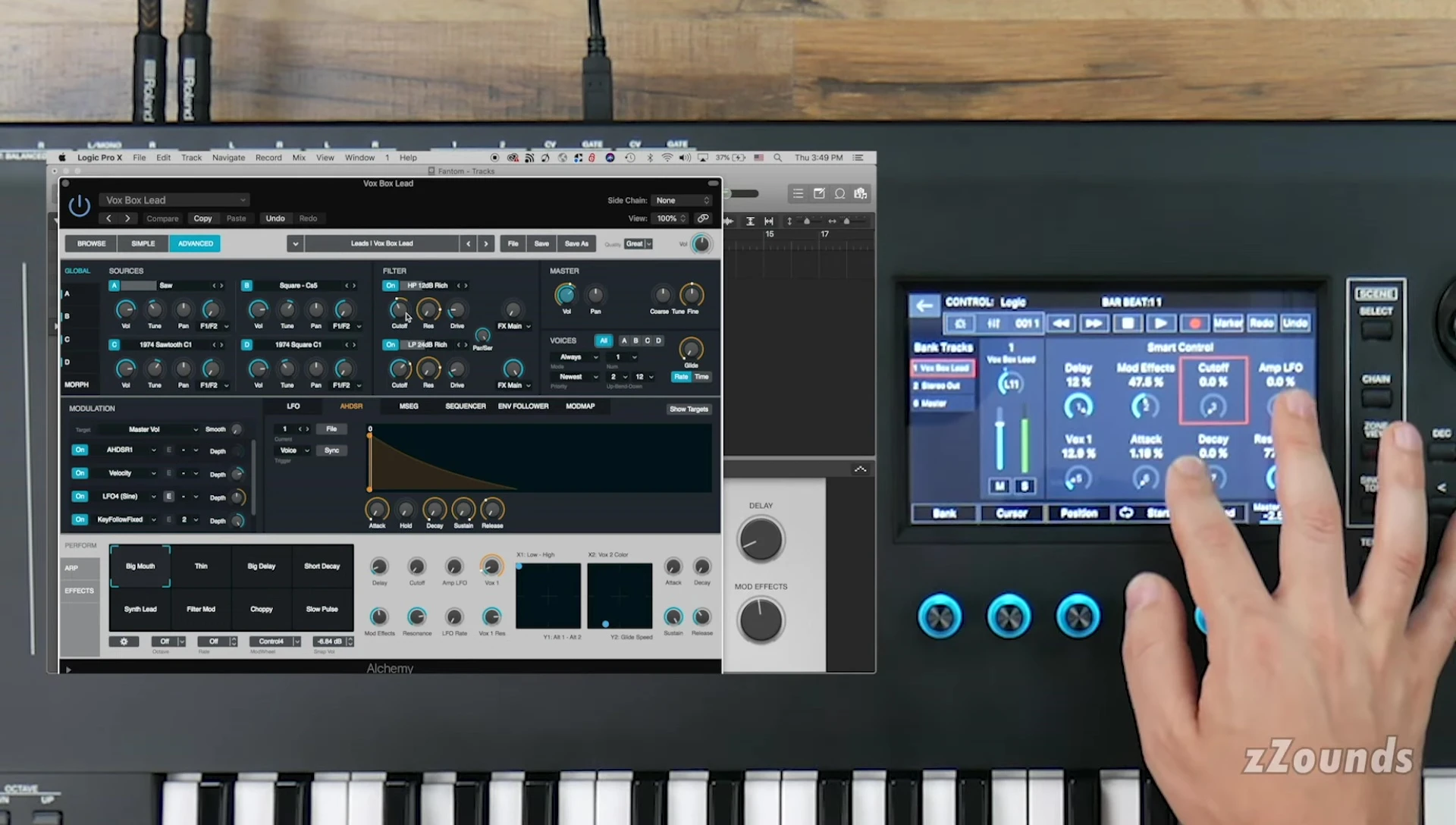The width and height of the screenshot is (1456, 825).
Task: Click the Alchemy main Vol knob
Action: pos(701,244)
